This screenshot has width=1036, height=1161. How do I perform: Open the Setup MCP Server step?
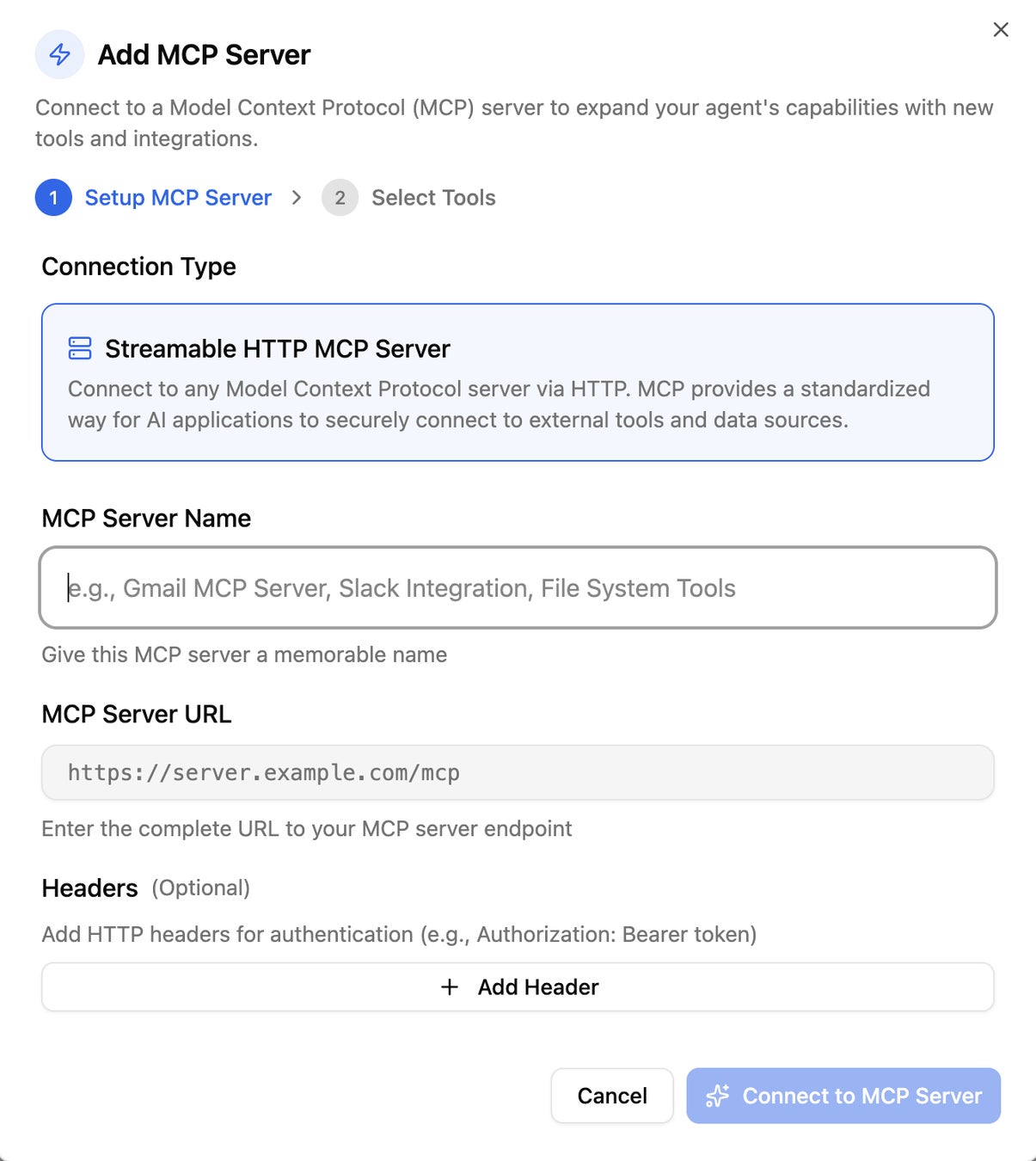click(178, 198)
